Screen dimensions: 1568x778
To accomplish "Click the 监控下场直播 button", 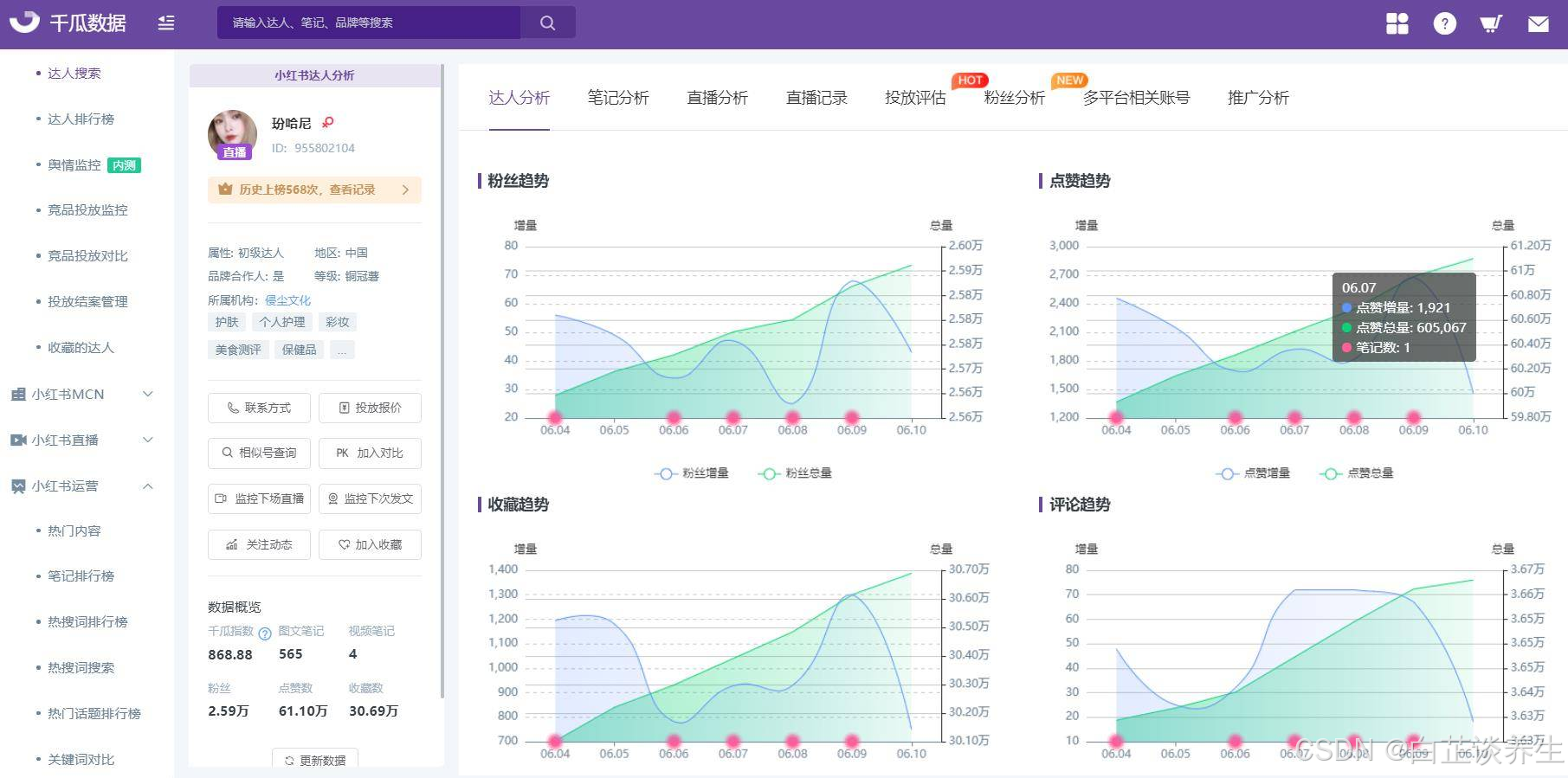I will [x=259, y=498].
